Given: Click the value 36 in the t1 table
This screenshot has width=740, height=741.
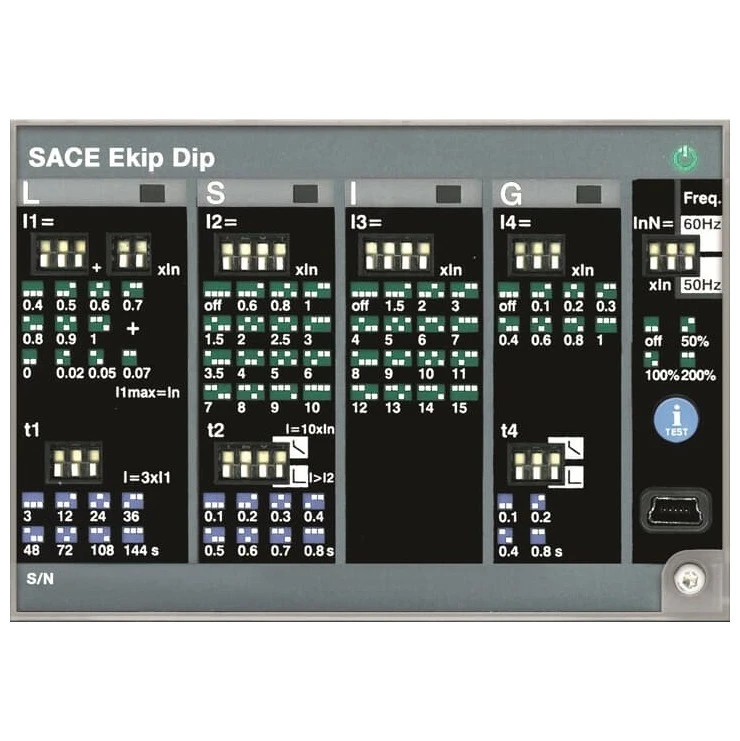Looking at the screenshot, I should click(131, 516).
